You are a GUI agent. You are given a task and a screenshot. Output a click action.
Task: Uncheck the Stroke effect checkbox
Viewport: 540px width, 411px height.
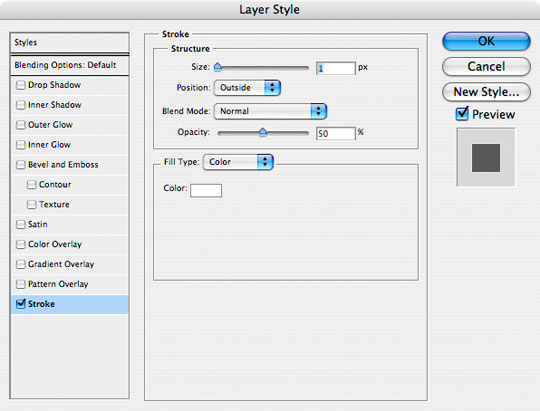click(x=21, y=304)
